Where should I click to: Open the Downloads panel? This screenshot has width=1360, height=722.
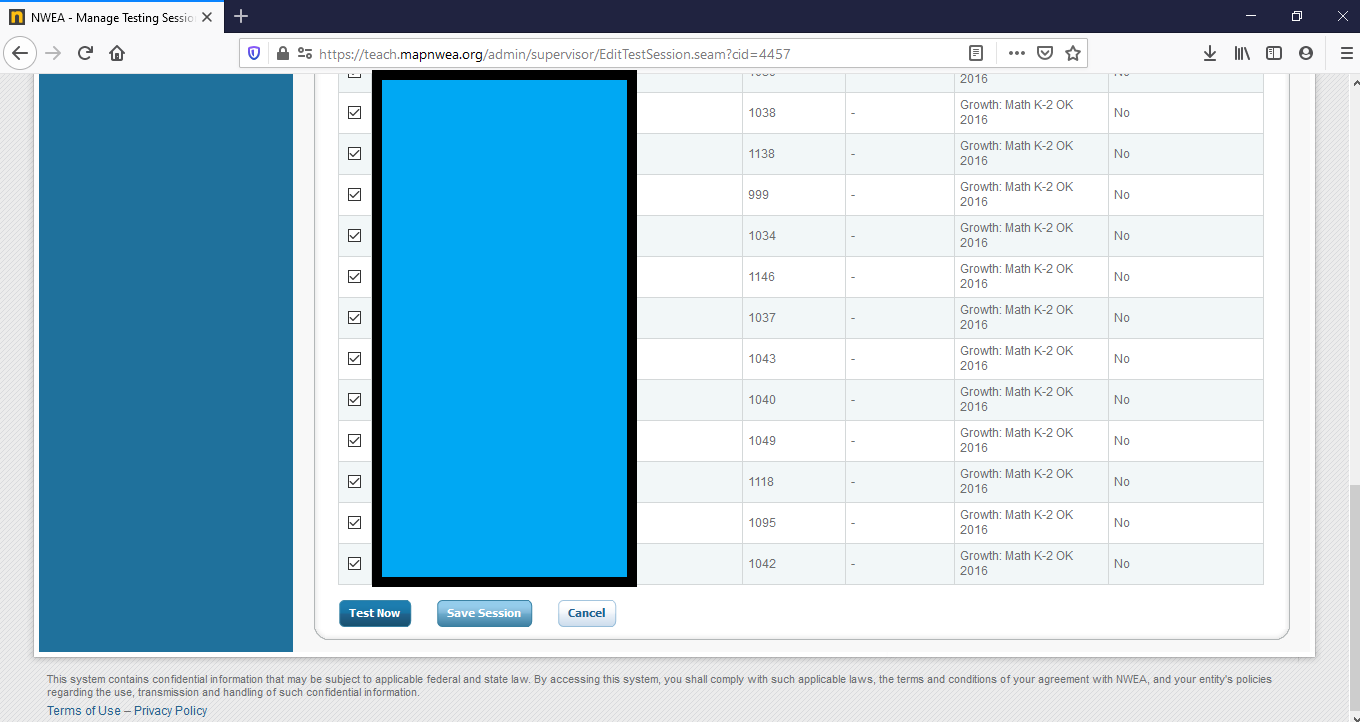(x=1210, y=53)
